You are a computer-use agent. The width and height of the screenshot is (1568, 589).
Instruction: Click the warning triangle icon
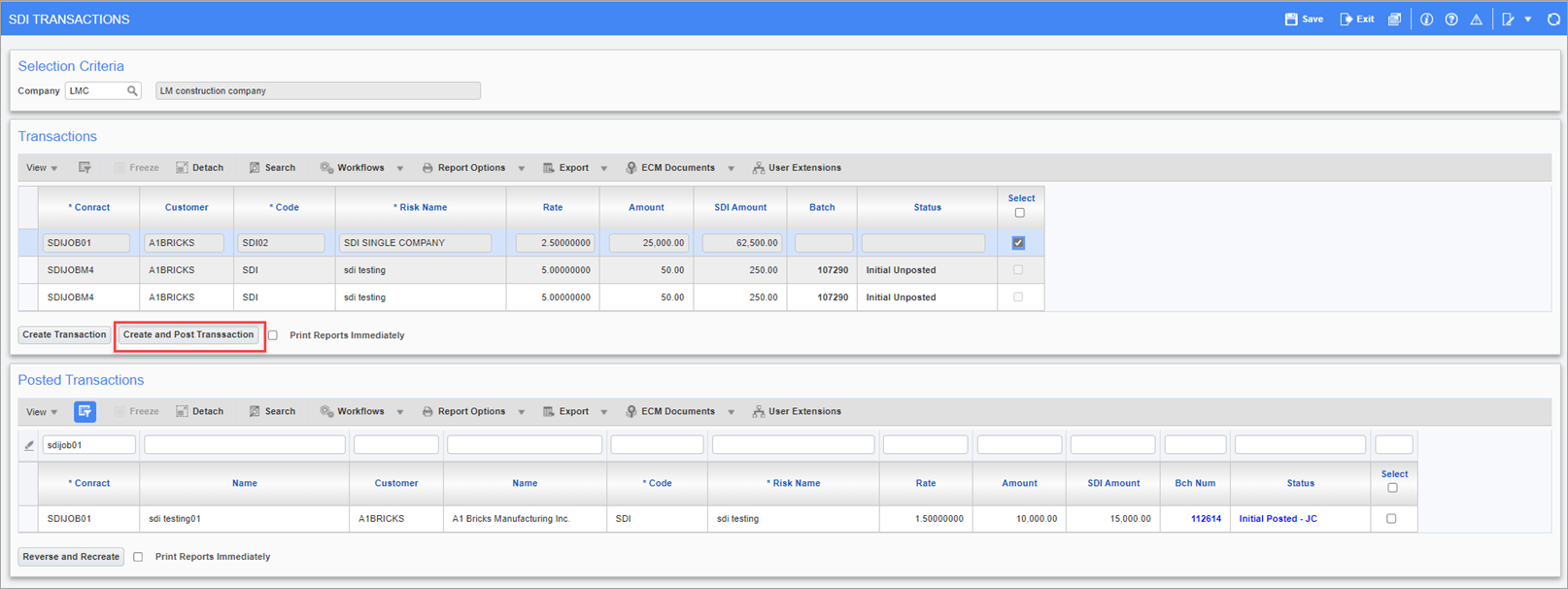[1476, 18]
